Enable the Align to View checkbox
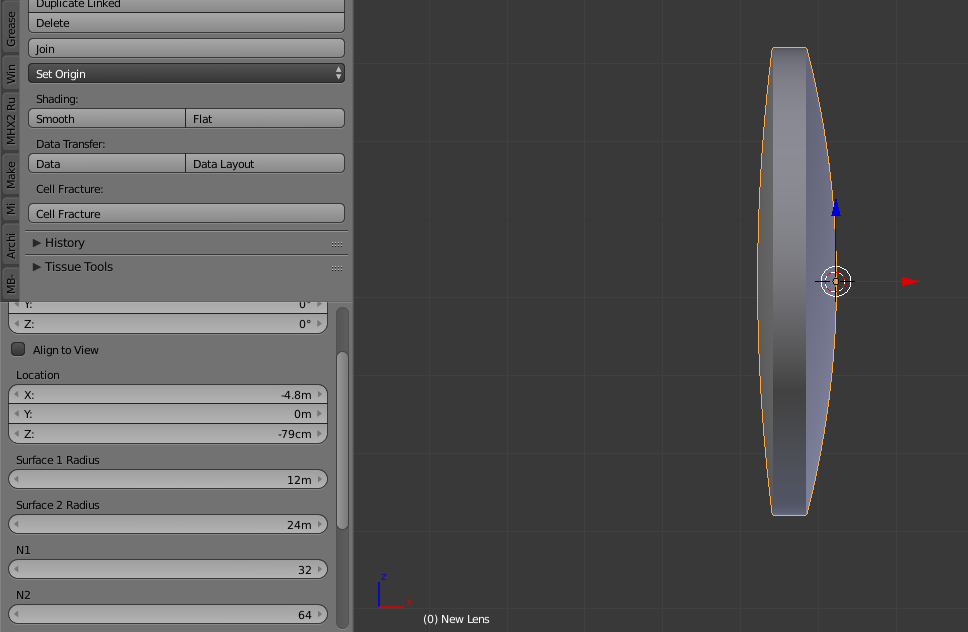This screenshot has width=968, height=632. (x=18, y=350)
